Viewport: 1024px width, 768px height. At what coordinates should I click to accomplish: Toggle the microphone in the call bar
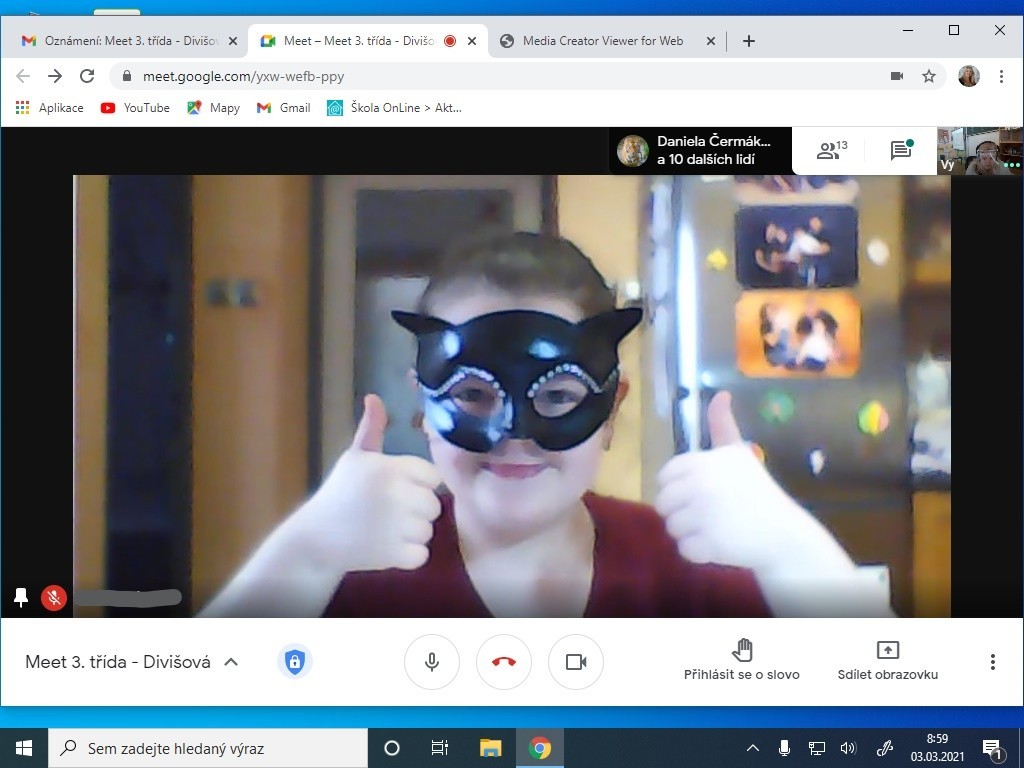pos(432,662)
